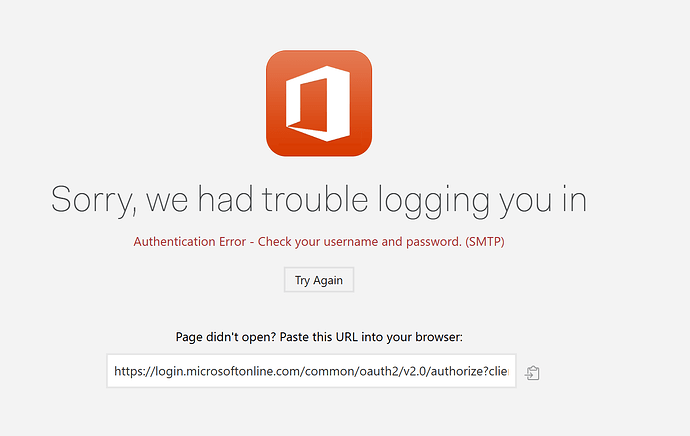The height and width of the screenshot is (436, 690).
Task: Copy the login URL with the clipboard icon
Action: pos(533,373)
